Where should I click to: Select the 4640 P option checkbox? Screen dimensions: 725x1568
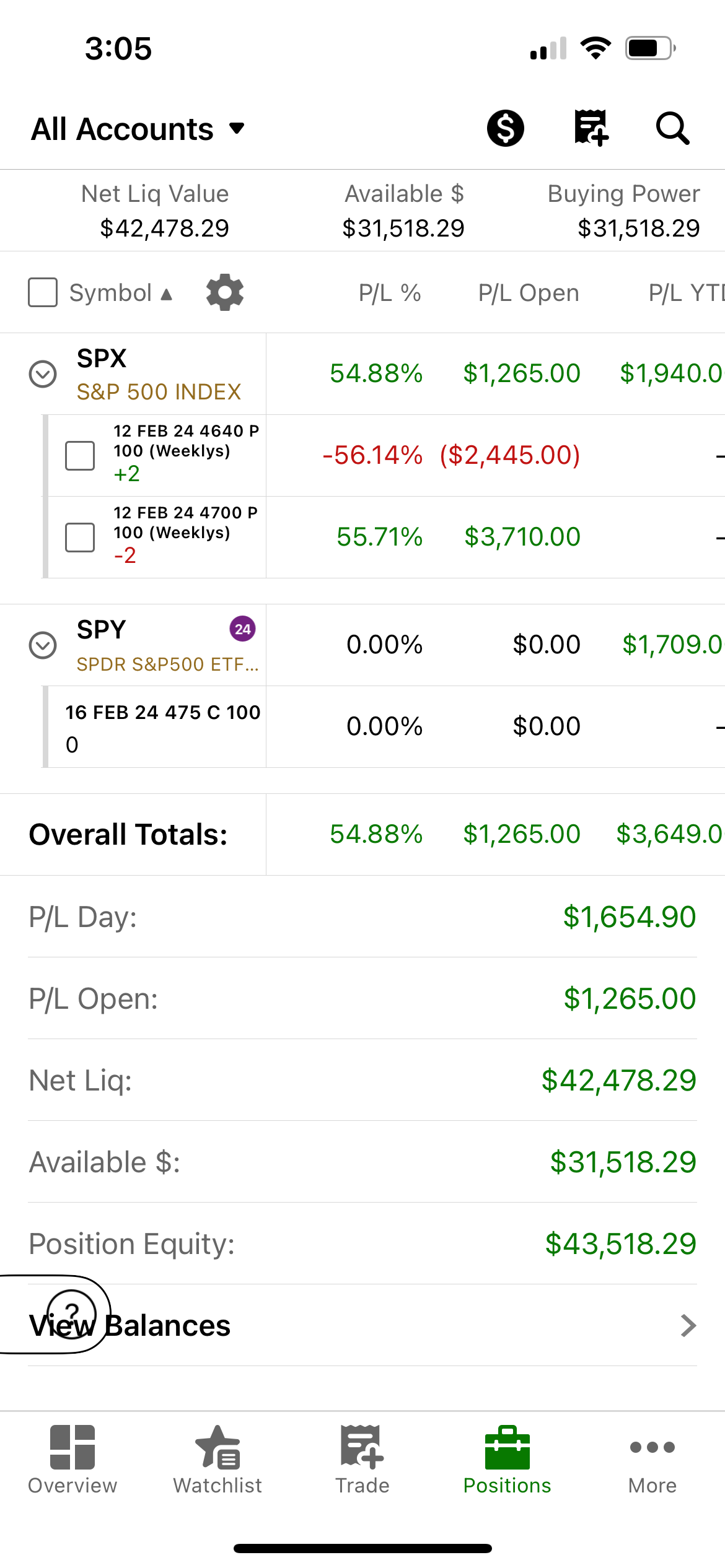80,456
